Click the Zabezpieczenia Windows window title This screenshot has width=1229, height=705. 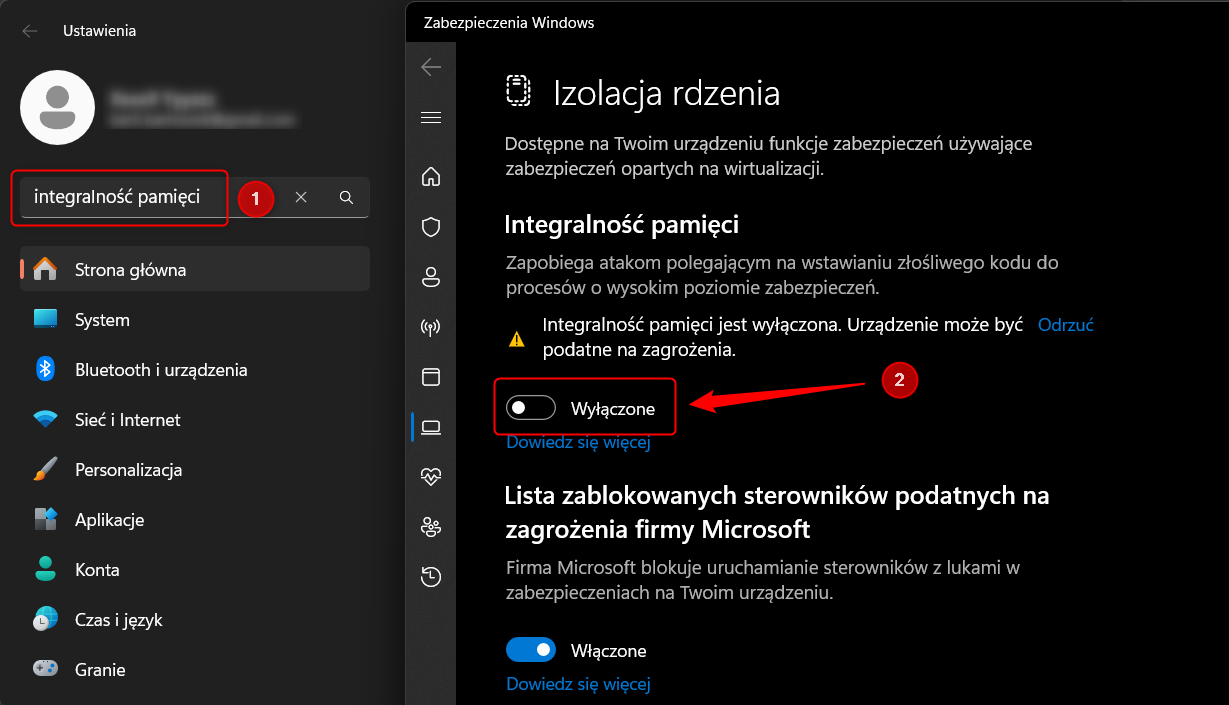[x=509, y=22]
